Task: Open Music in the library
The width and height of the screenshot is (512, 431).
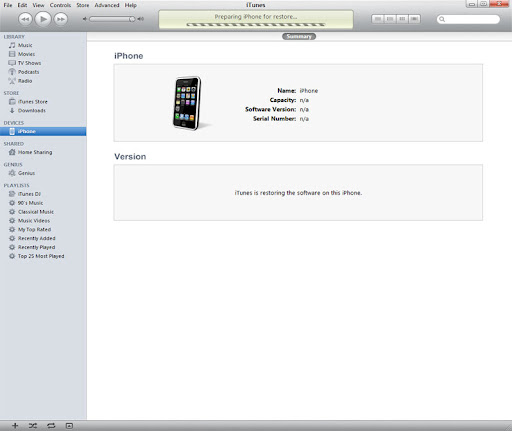Action: click(x=43, y=45)
